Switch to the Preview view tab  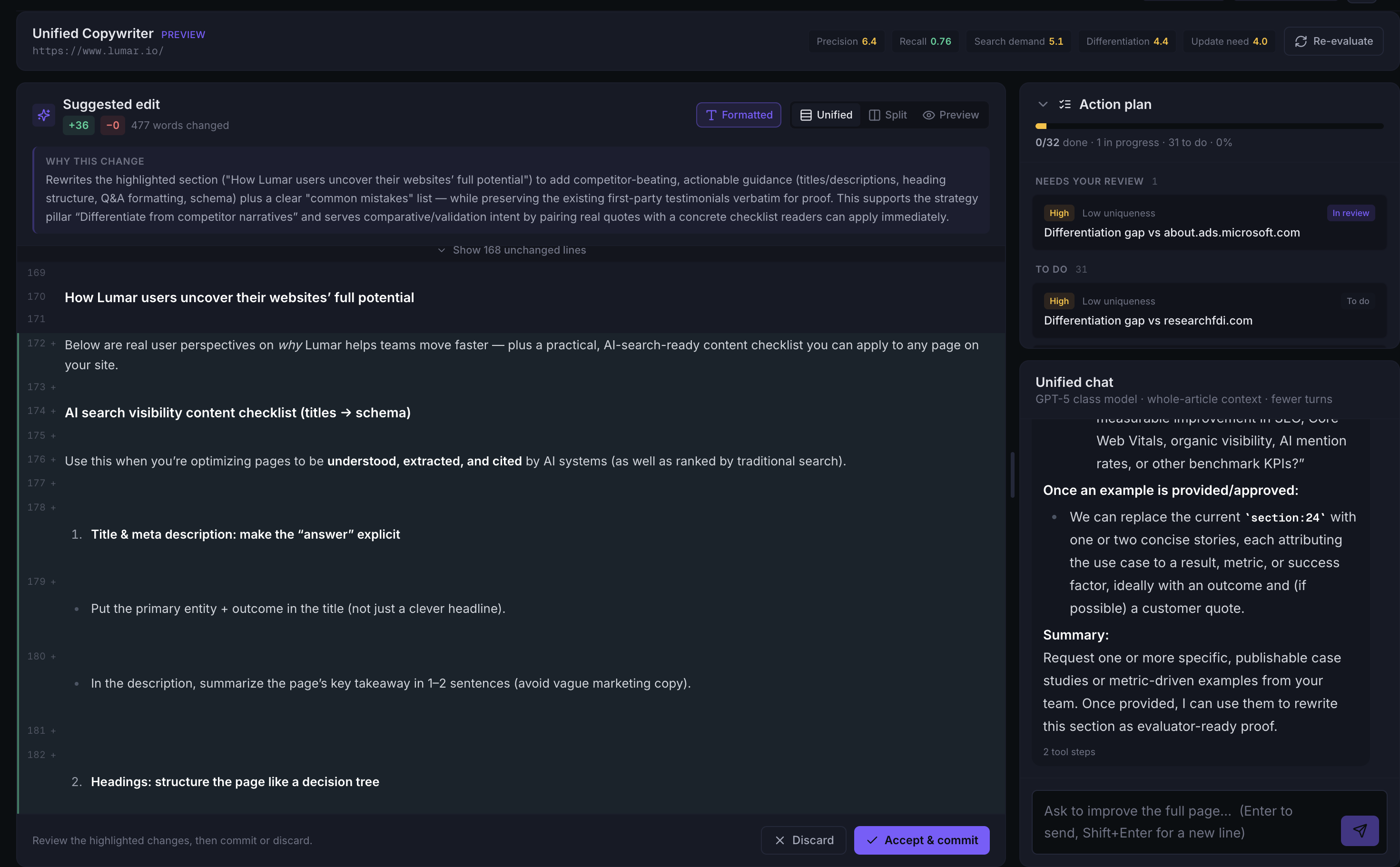coord(950,115)
